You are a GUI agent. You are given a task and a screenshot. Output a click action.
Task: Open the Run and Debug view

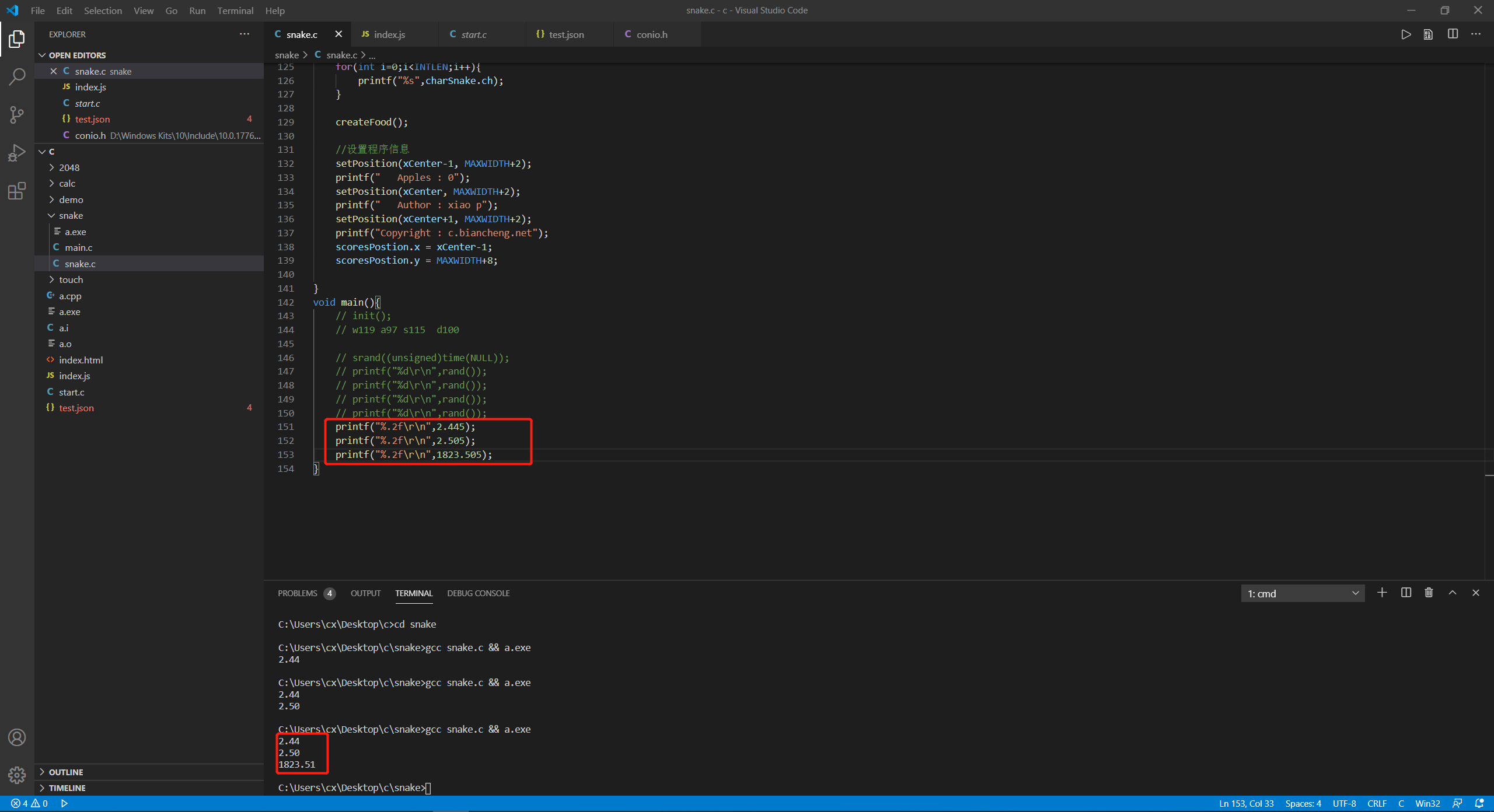point(17,152)
